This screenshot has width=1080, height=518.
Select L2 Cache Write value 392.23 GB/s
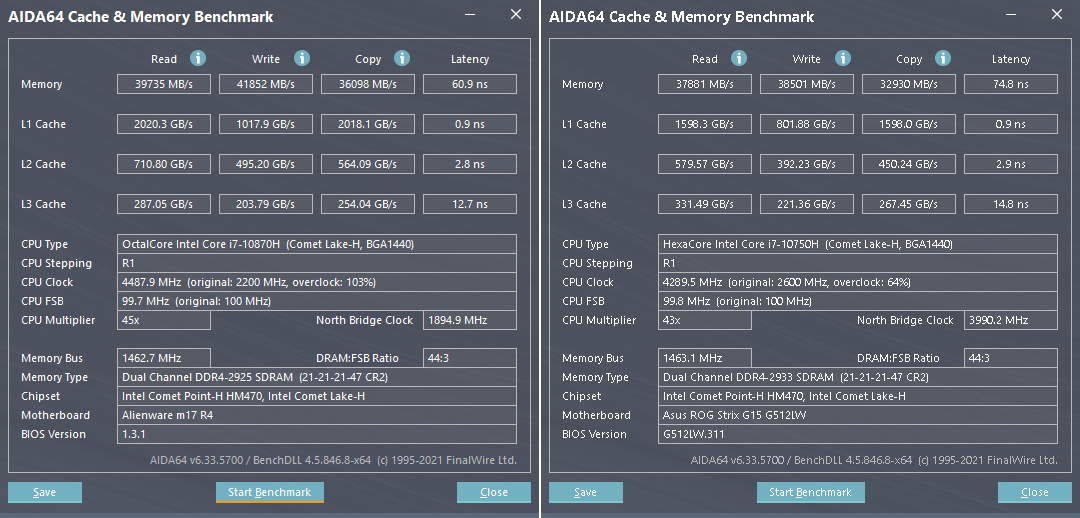pos(807,164)
